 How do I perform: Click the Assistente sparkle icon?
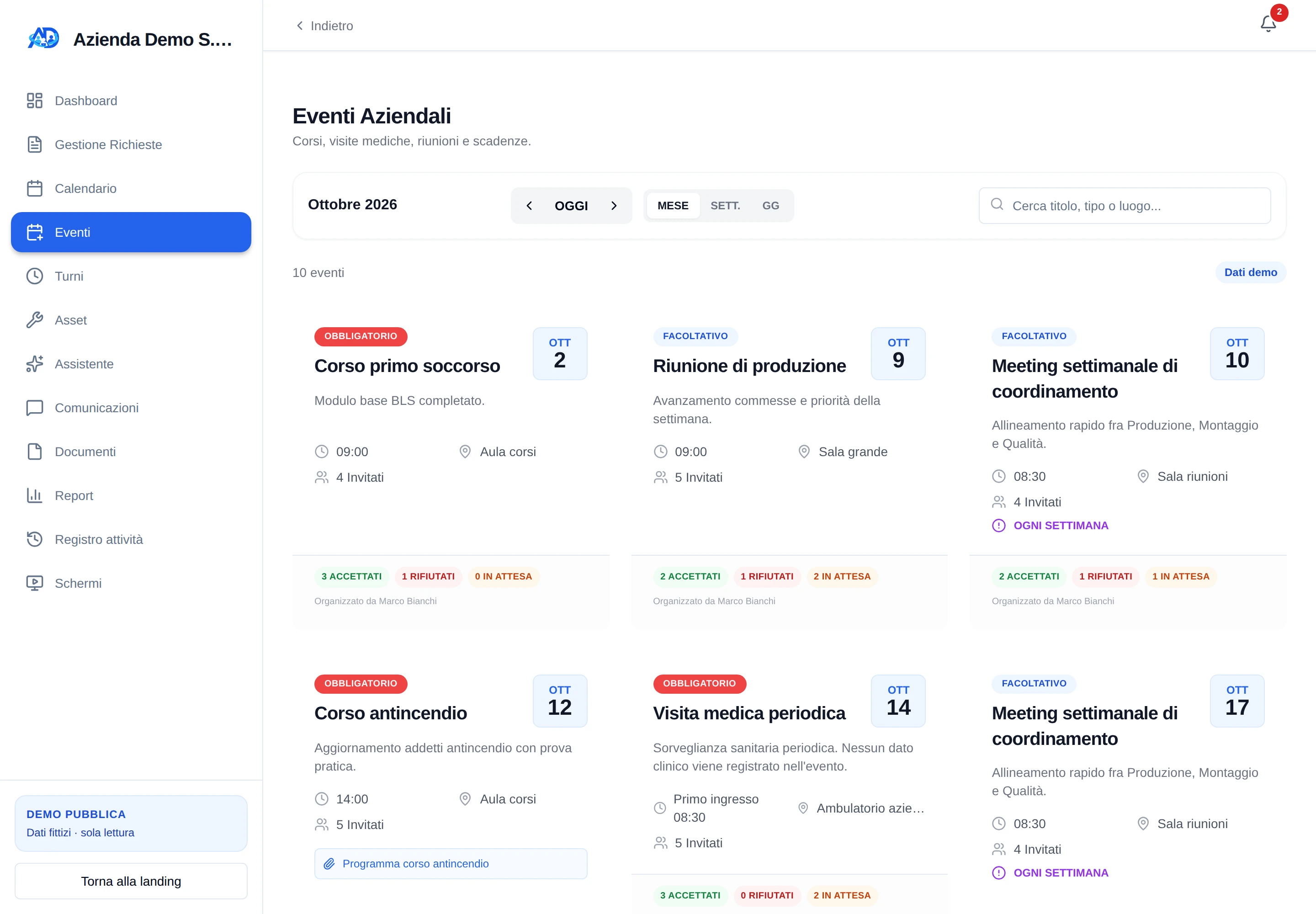click(x=34, y=364)
